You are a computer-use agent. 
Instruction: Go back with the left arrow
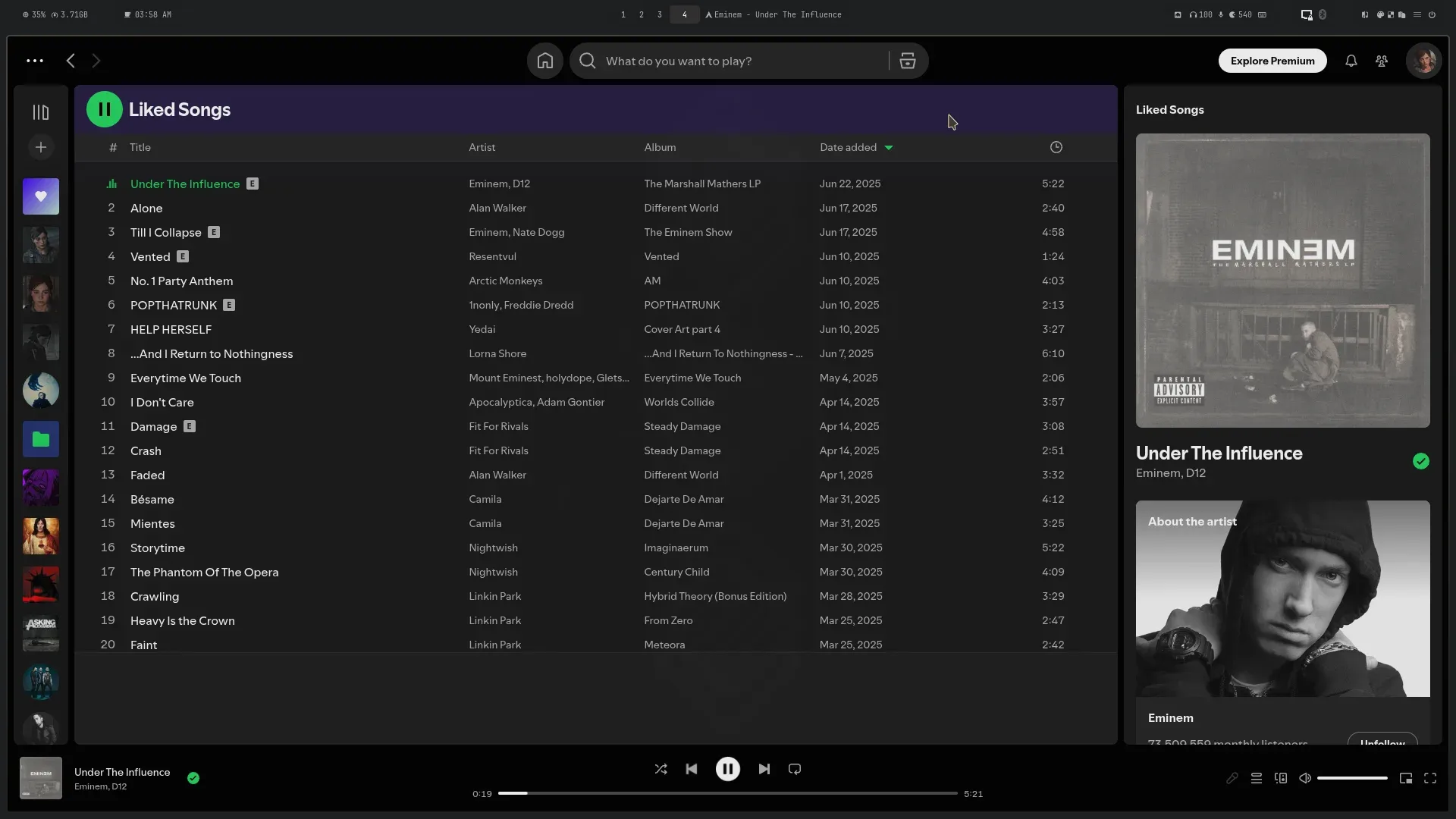coord(71,61)
